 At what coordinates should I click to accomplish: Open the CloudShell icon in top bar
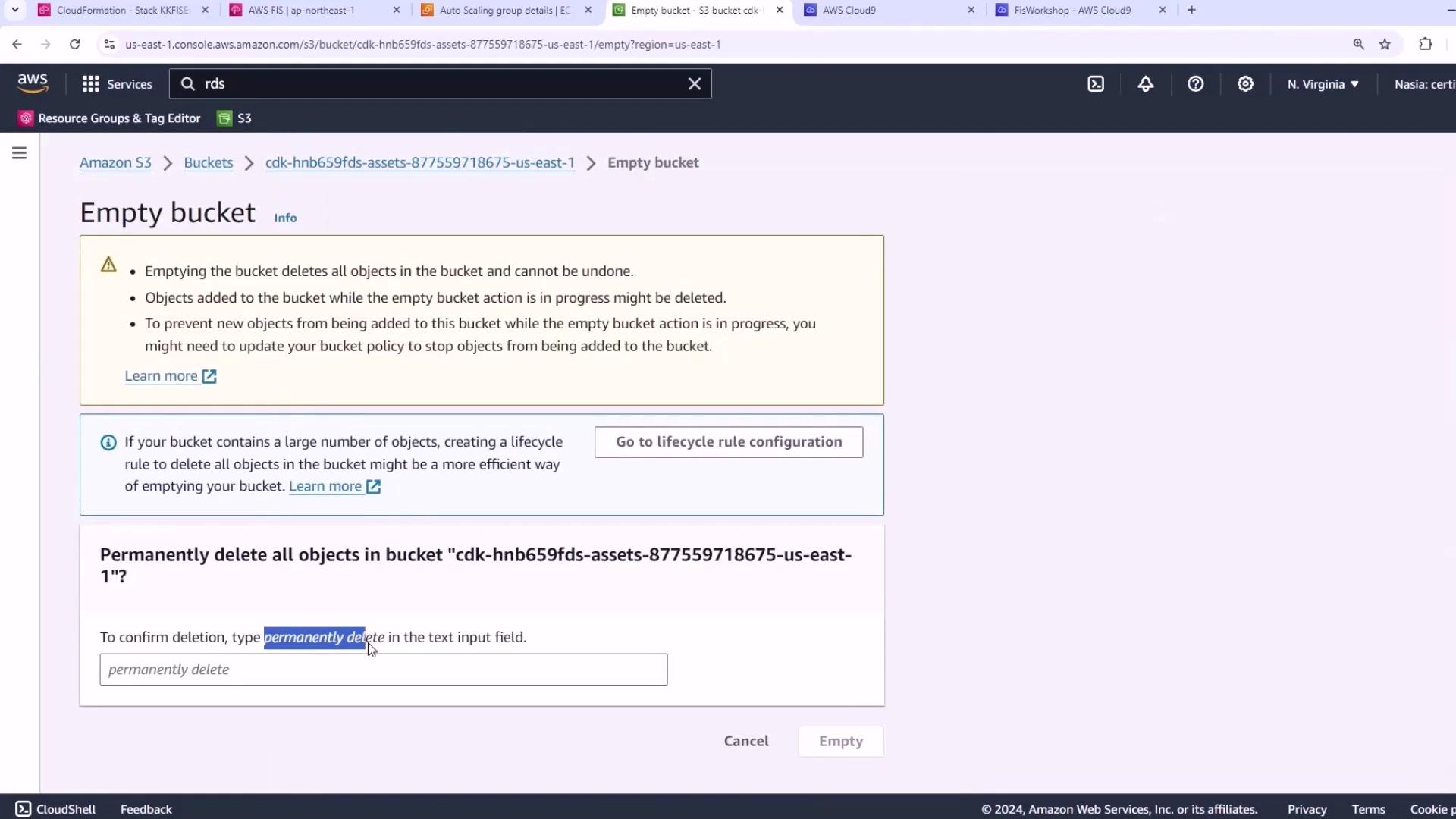[x=1096, y=84]
